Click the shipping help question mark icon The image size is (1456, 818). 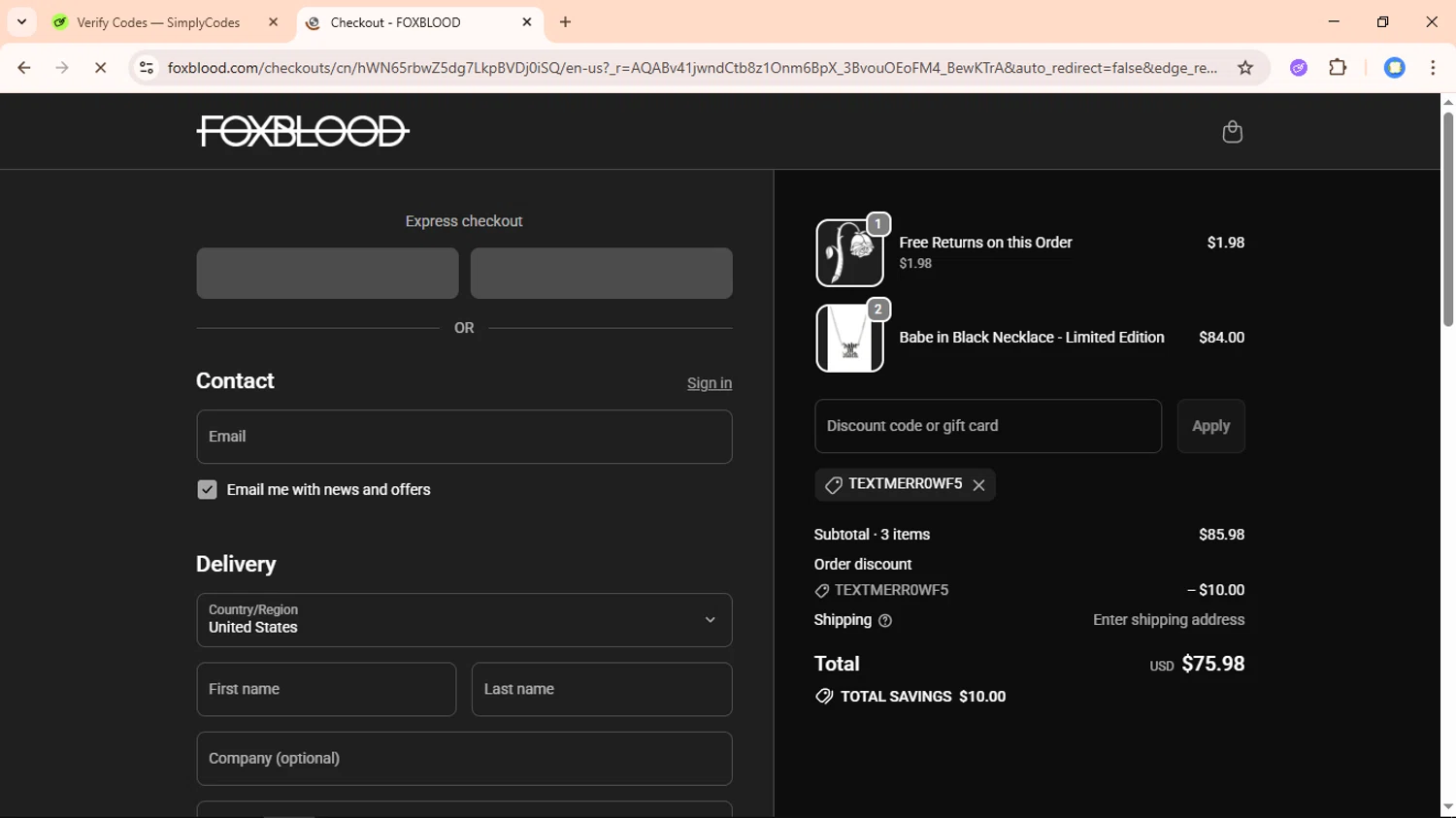point(885,621)
